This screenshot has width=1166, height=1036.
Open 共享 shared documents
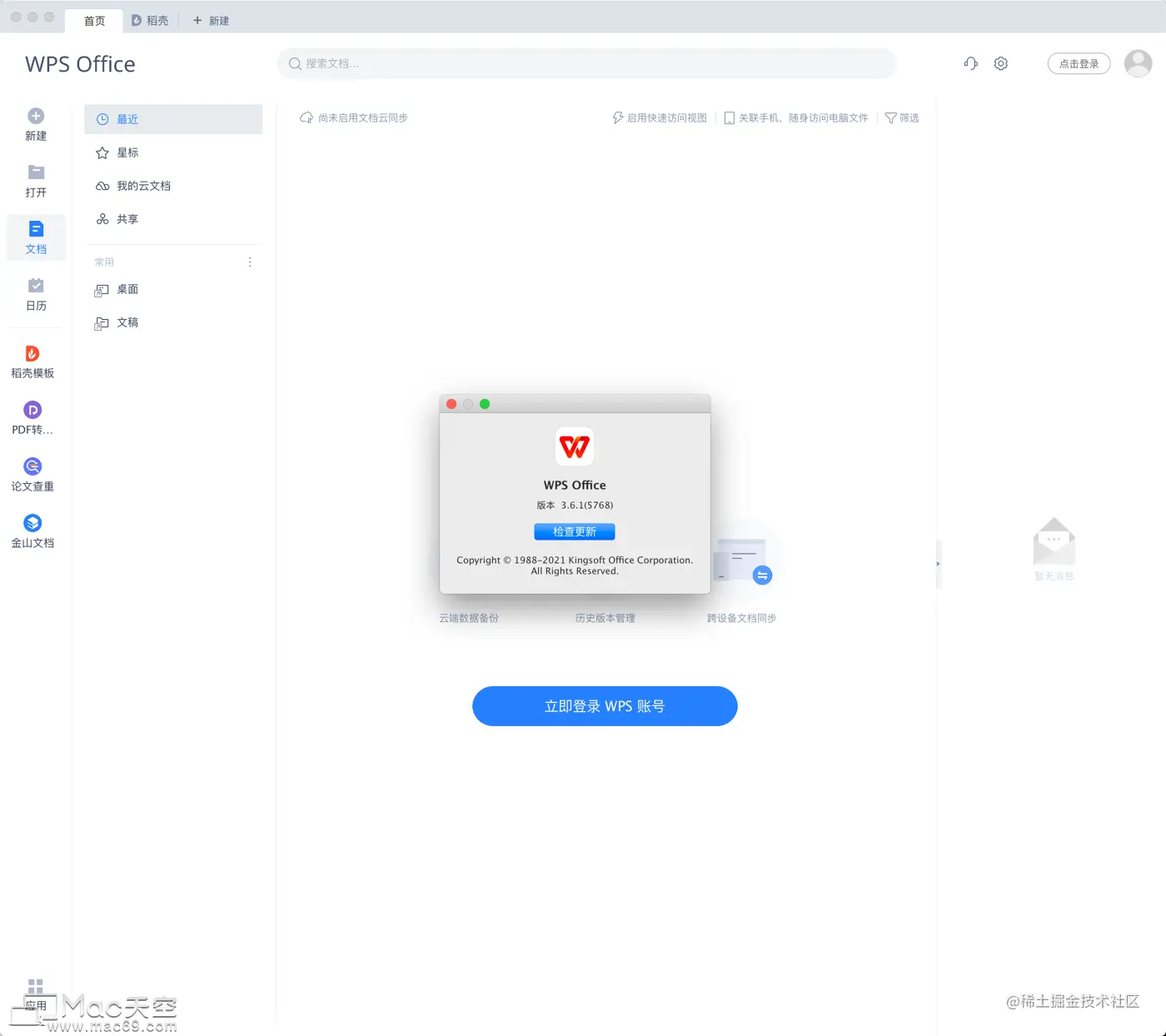click(173, 219)
